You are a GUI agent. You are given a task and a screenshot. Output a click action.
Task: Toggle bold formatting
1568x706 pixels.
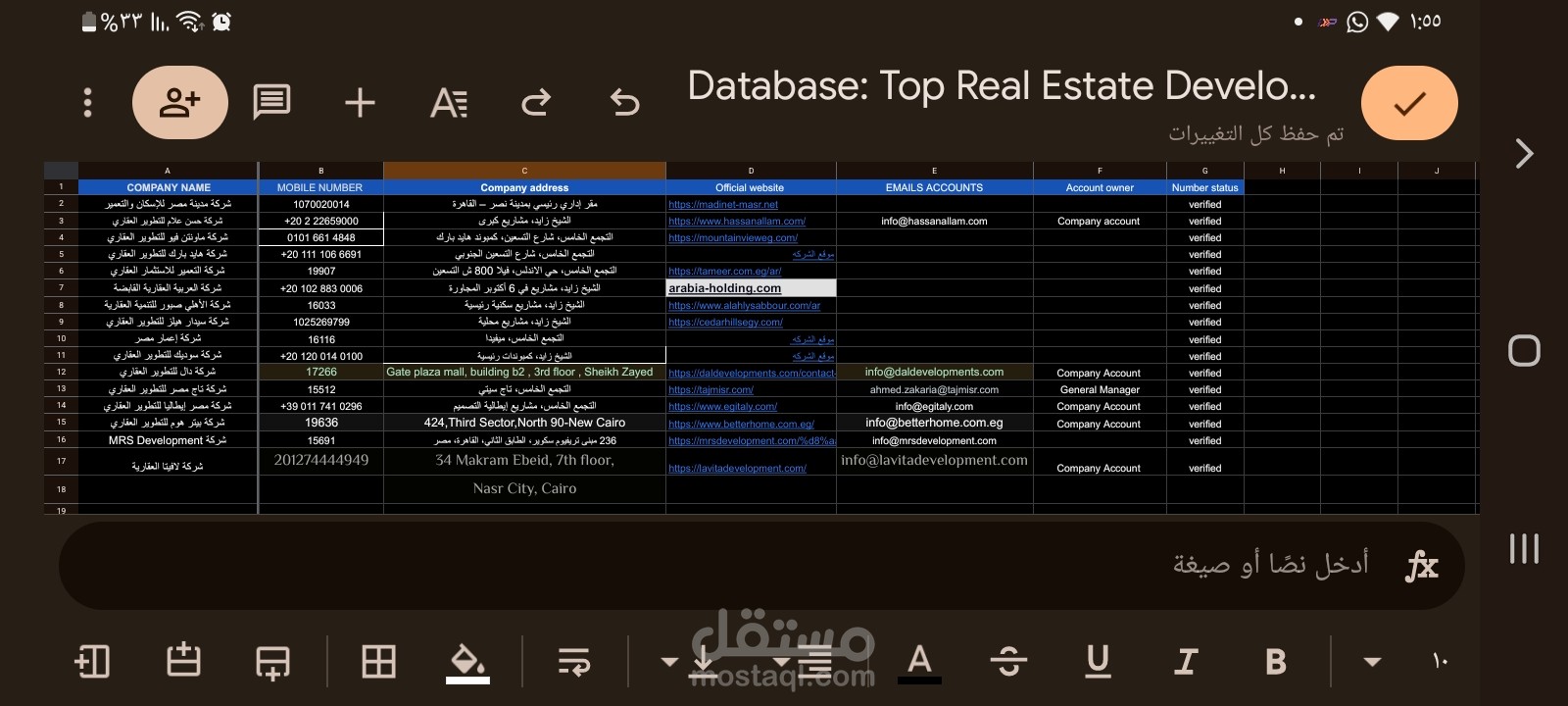1275,662
